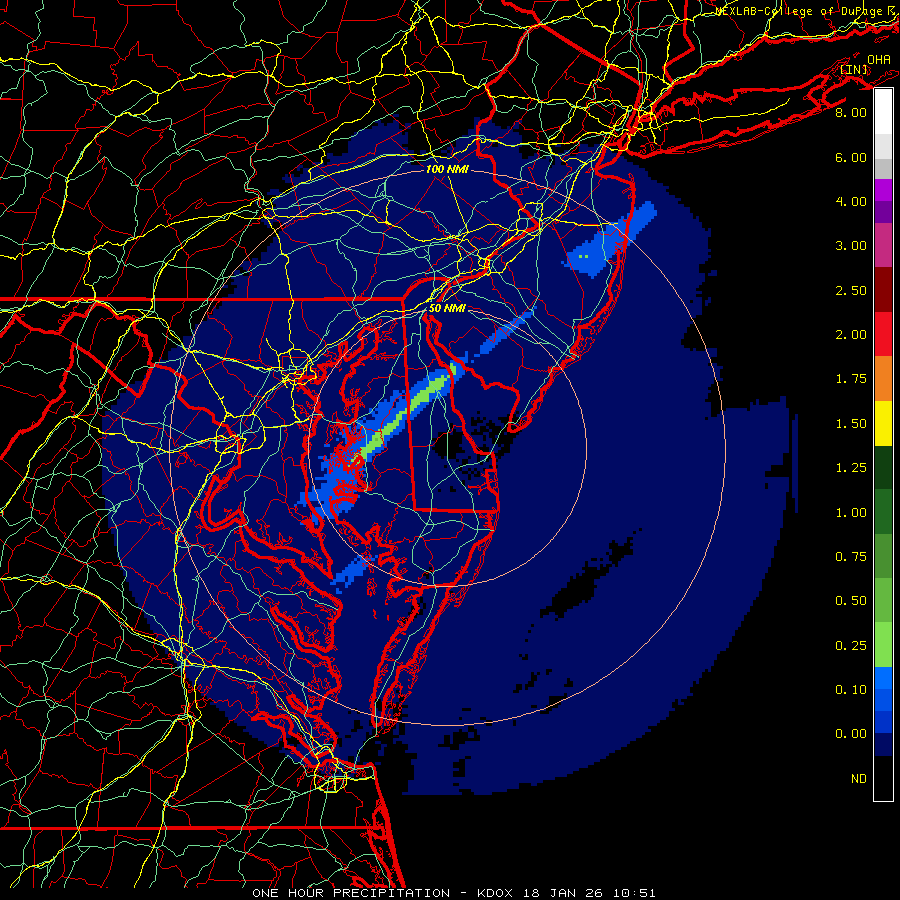Pick the white swatch topping the color scale

(x=883, y=112)
